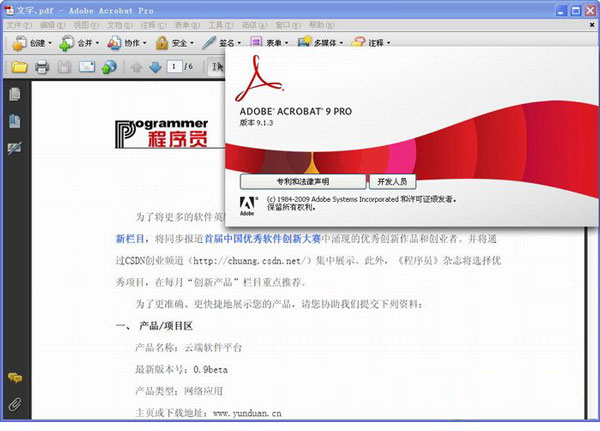
Task: Open the 文档 (Document) menu
Action: (120, 25)
